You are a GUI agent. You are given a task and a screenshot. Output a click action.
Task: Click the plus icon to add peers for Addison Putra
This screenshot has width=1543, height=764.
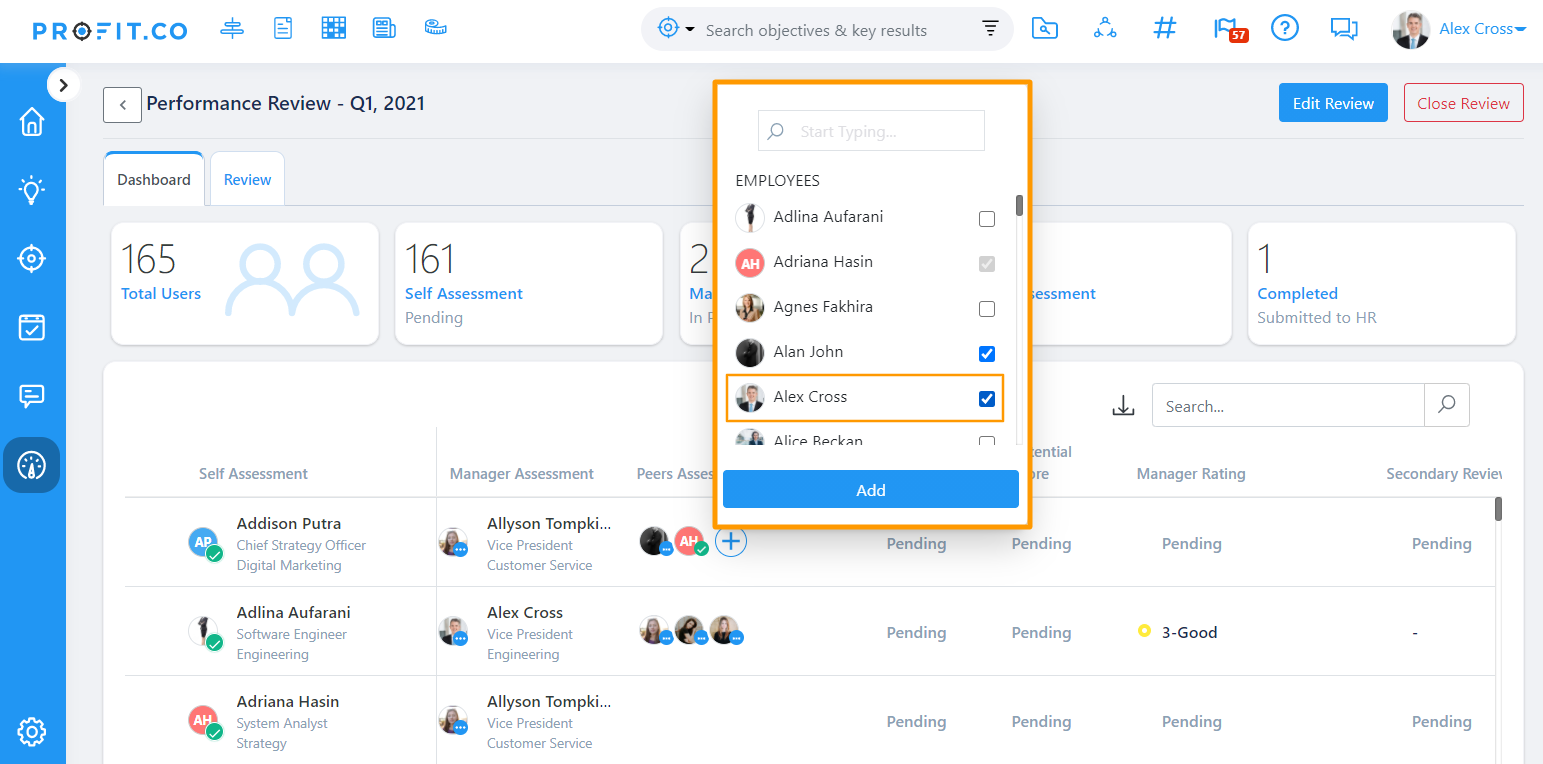tap(732, 542)
